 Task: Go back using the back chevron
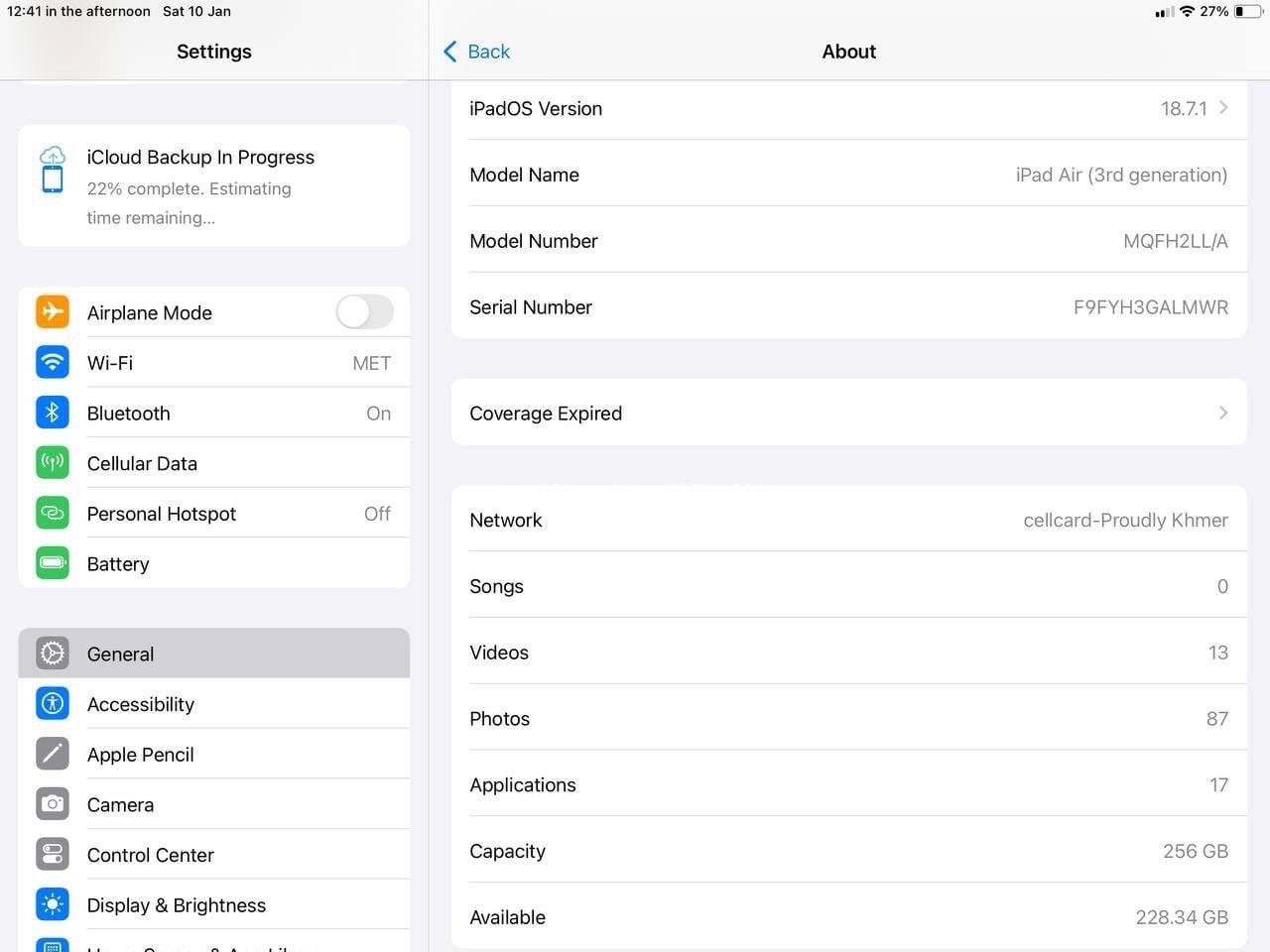pos(450,52)
